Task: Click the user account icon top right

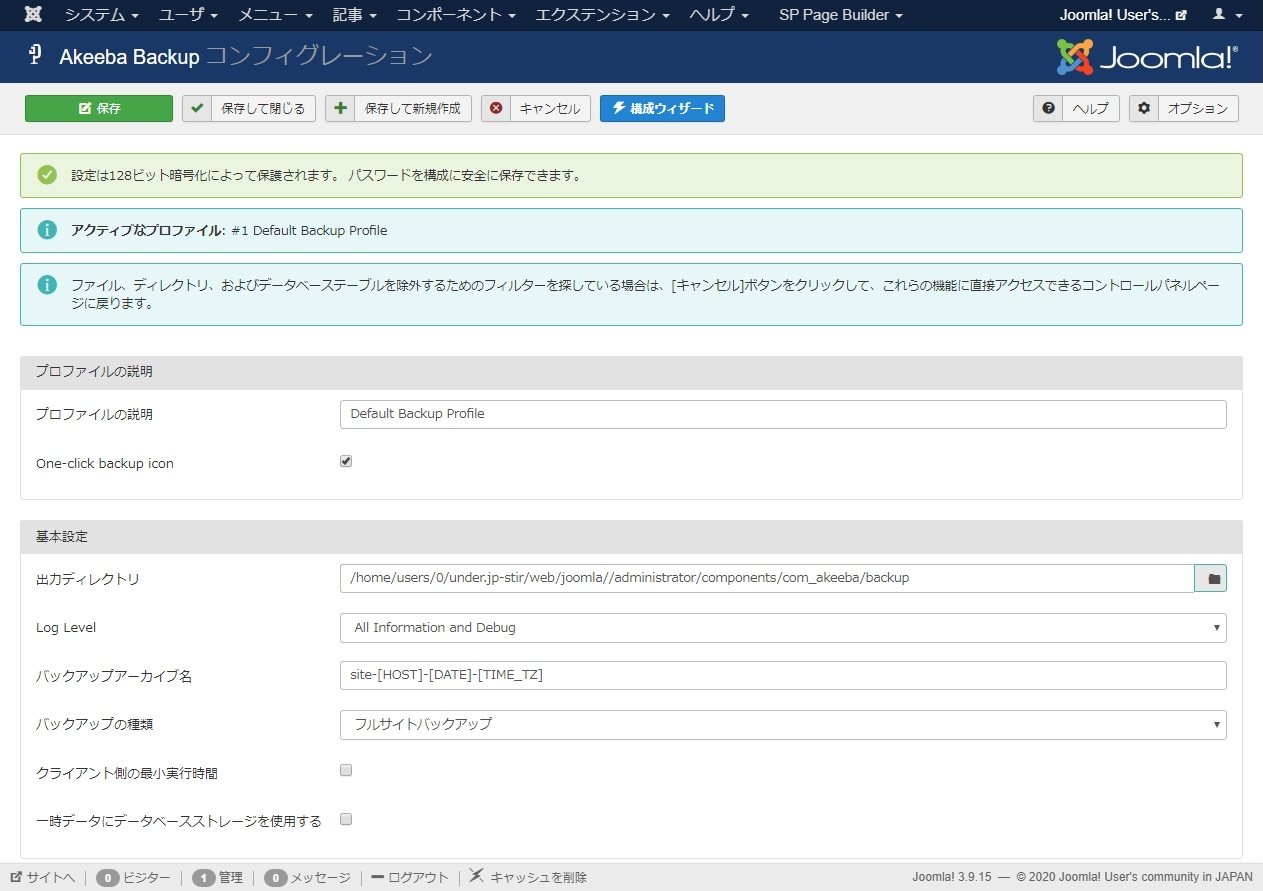Action: (1221, 14)
